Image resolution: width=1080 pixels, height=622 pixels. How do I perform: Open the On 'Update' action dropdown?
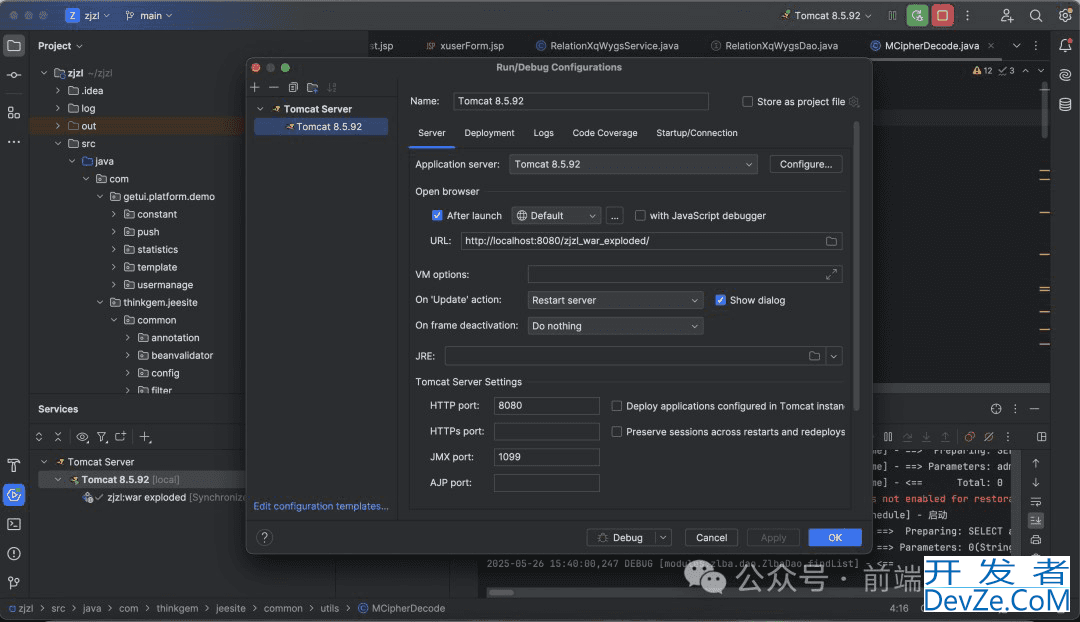(x=615, y=300)
